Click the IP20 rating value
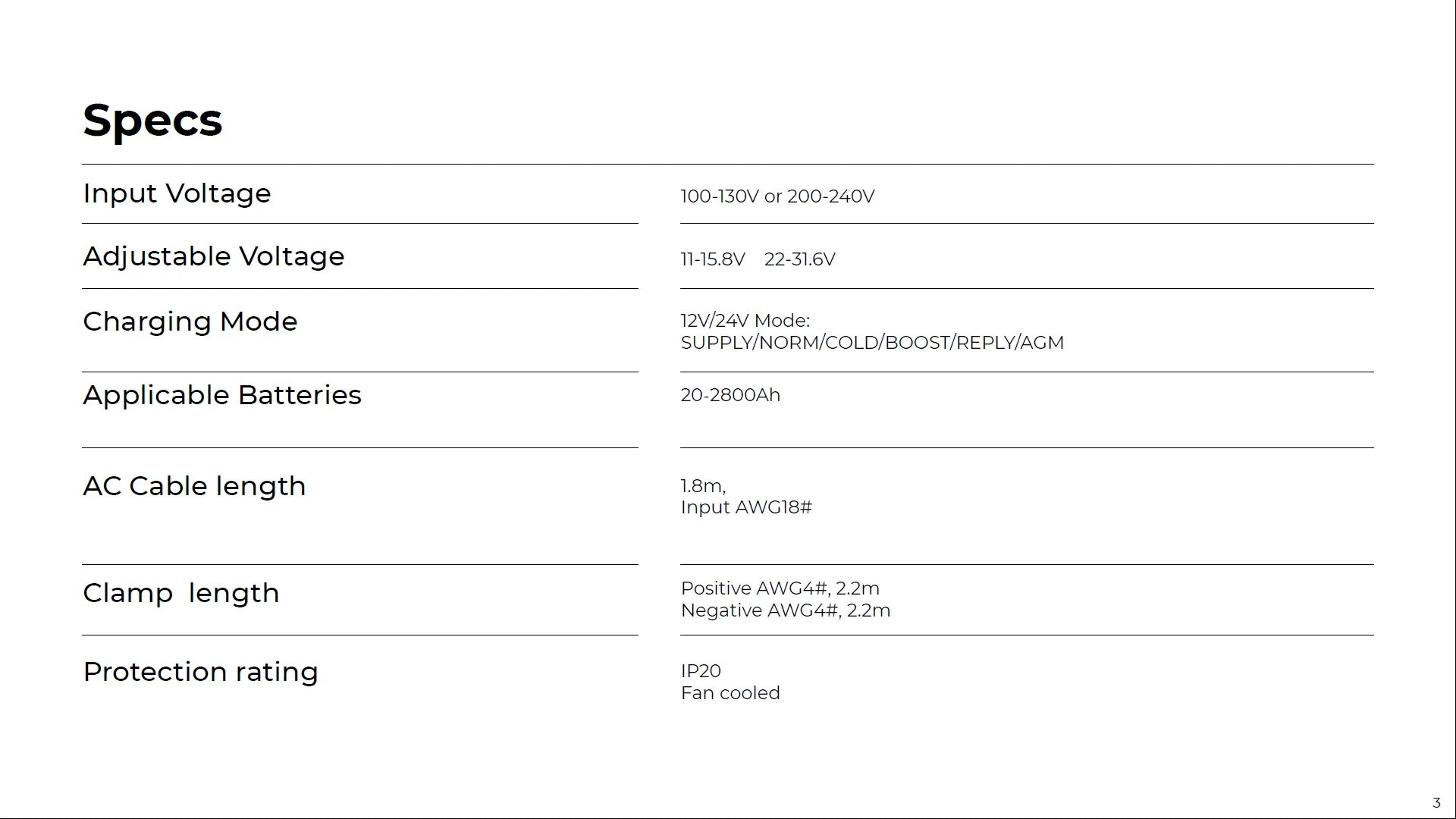Screen dimensions: 1456x819 coord(700,671)
